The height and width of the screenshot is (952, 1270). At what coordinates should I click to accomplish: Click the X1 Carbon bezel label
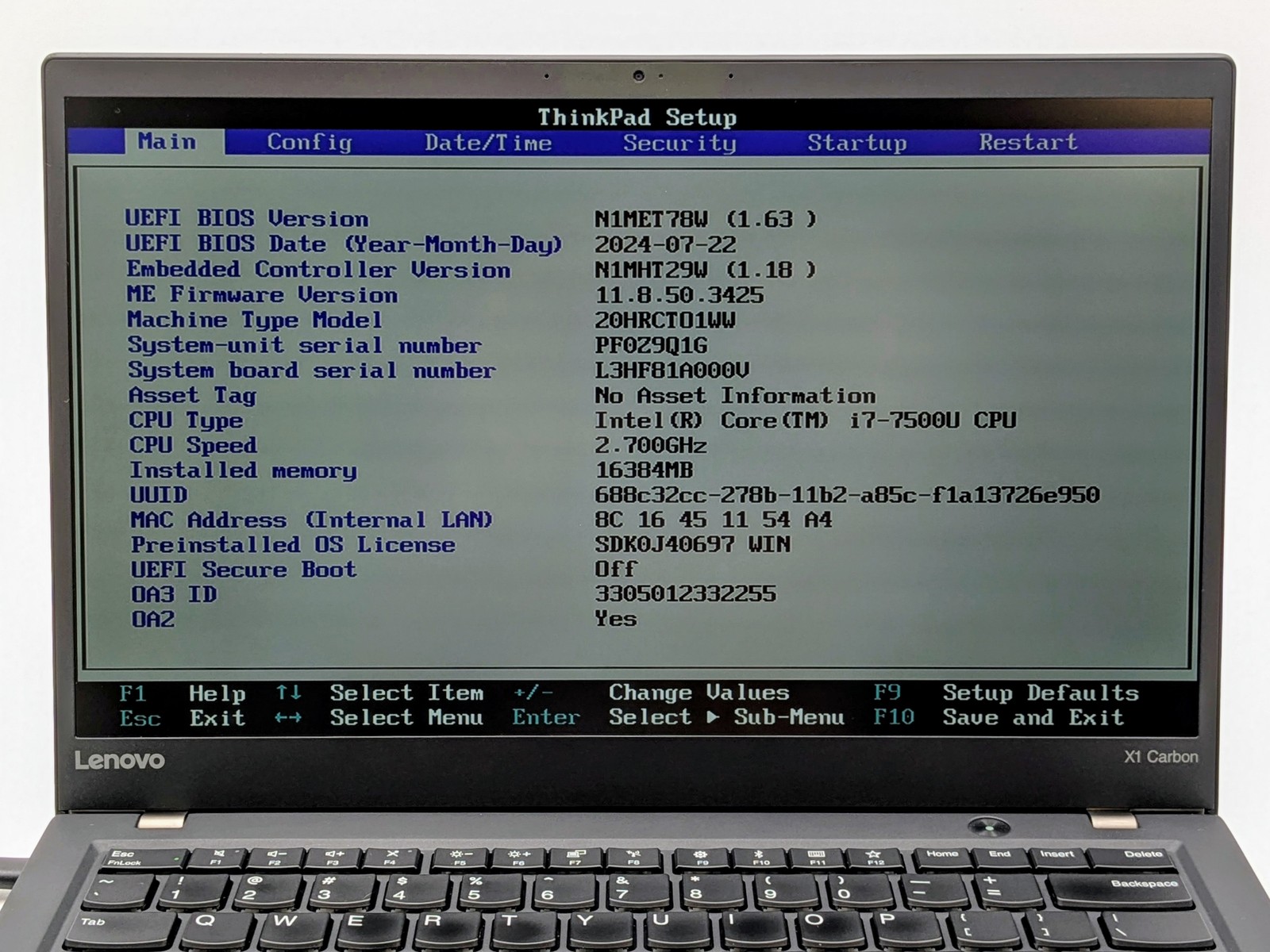pyautogui.click(x=1161, y=757)
